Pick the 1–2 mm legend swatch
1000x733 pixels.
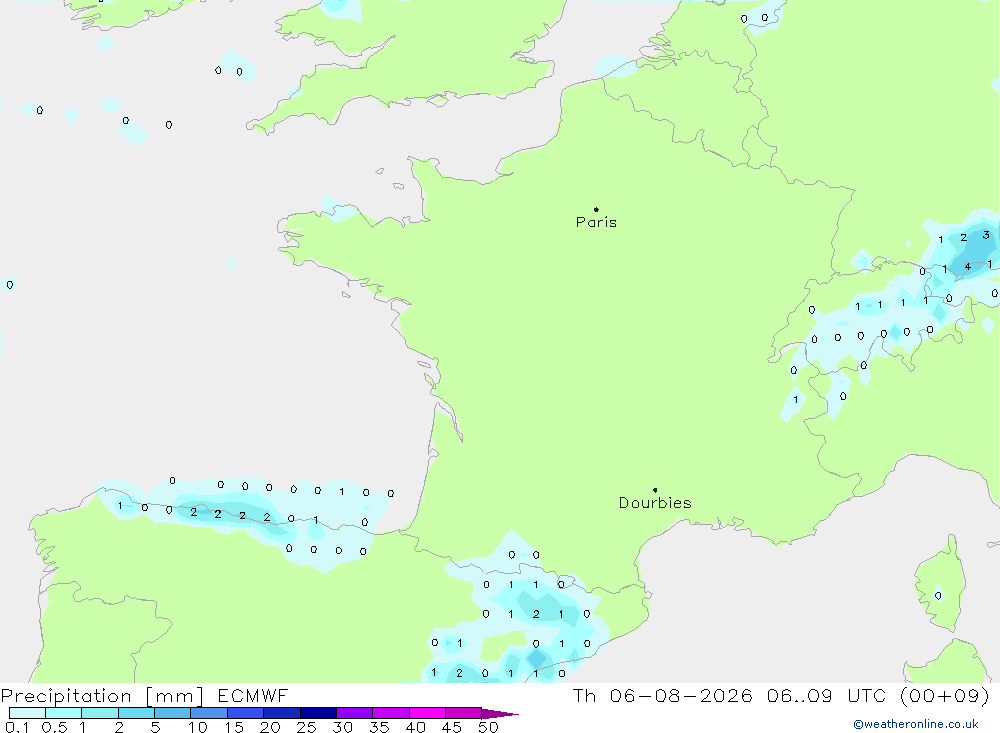(100, 713)
